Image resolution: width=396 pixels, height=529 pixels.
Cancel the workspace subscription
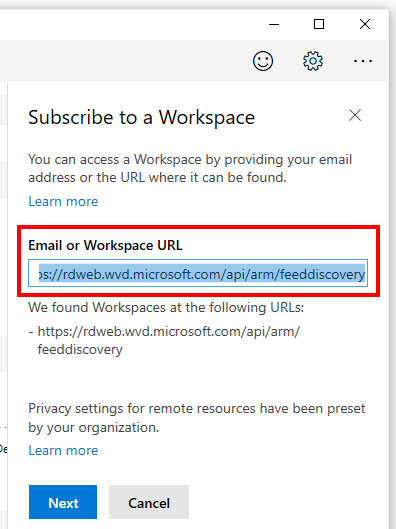(149, 502)
